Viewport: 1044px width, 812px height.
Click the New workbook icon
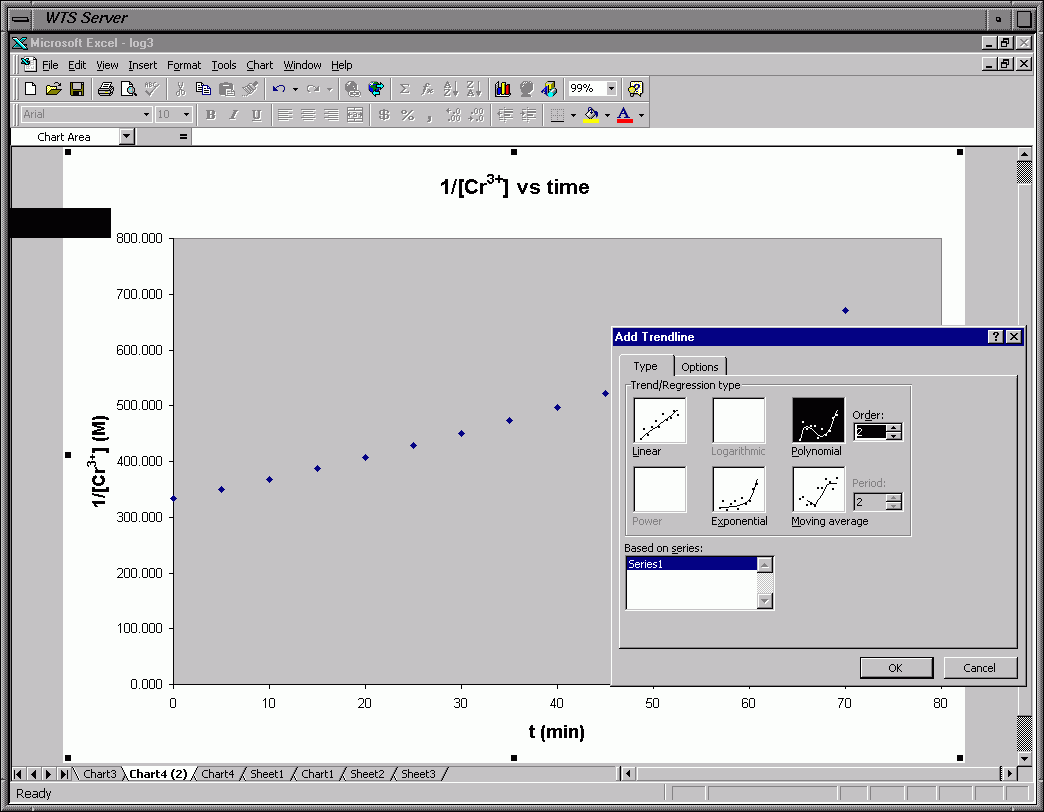(x=31, y=89)
